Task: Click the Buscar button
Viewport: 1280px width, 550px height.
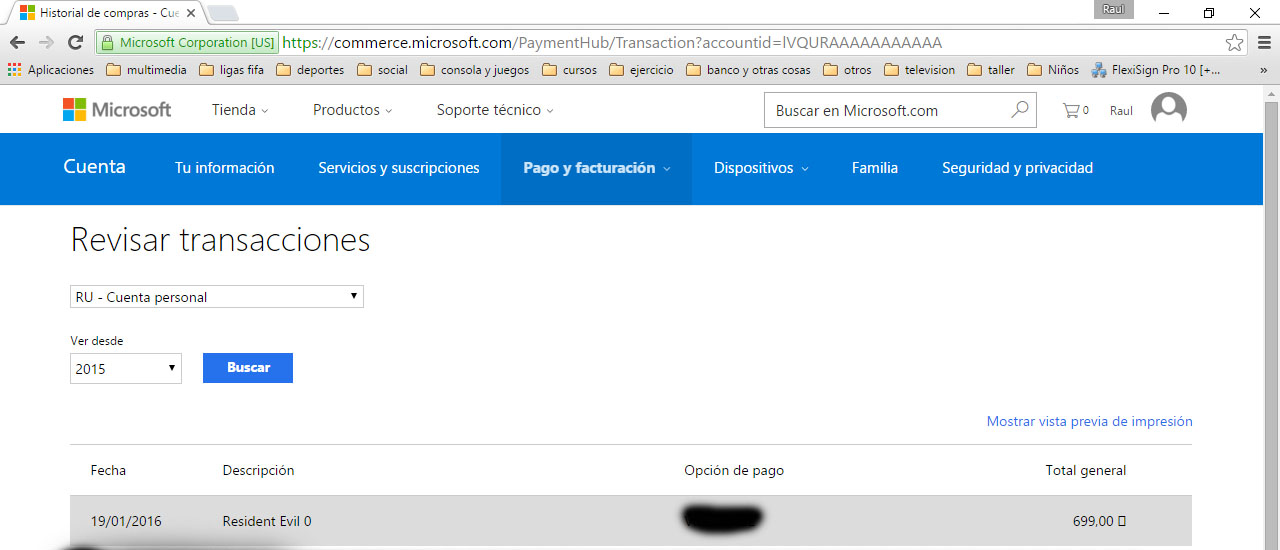Action: (248, 368)
